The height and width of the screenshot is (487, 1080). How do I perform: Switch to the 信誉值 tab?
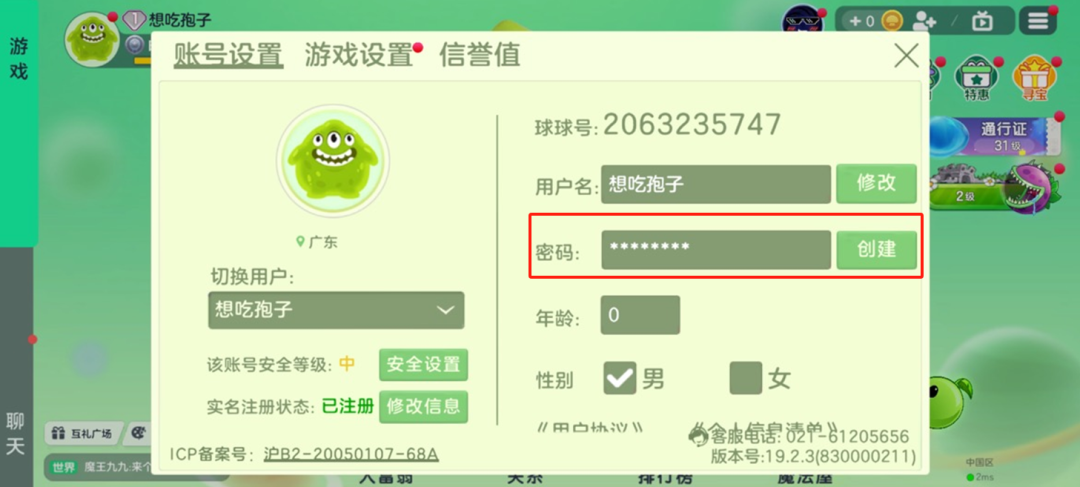pos(479,55)
